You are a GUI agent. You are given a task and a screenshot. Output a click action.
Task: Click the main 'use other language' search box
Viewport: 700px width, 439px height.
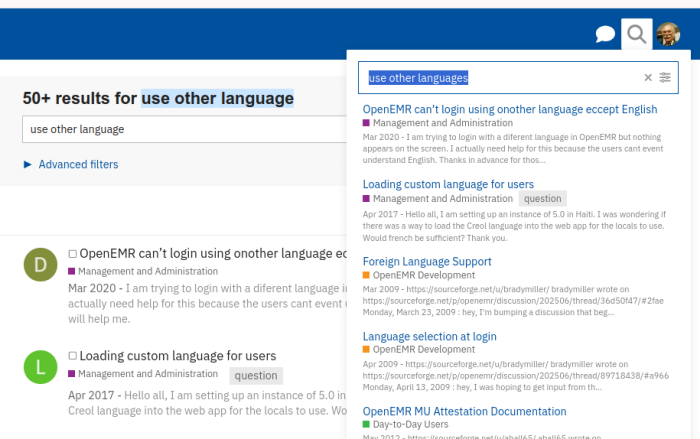click(184, 129)
